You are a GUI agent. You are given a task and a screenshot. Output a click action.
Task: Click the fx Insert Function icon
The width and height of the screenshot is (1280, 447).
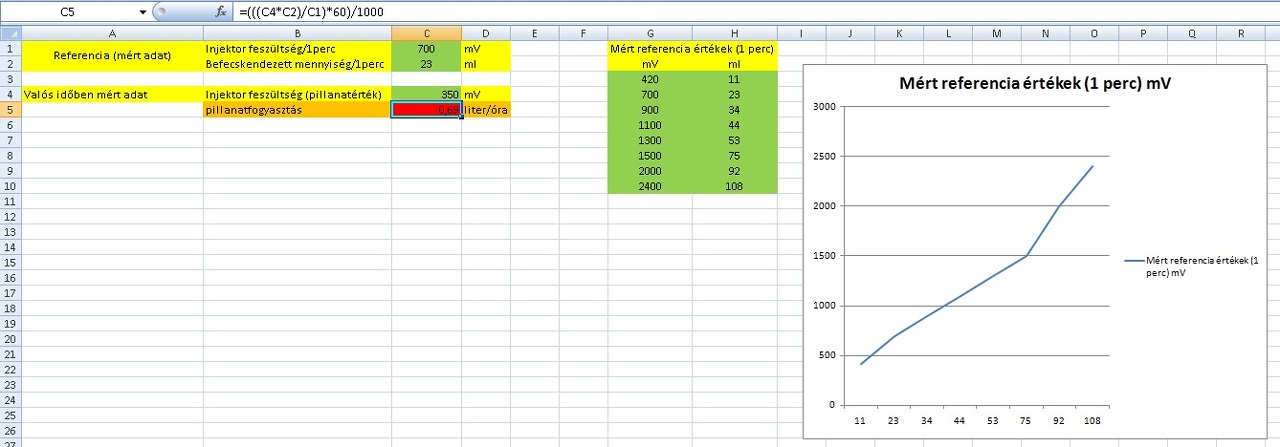pos(221,11)
